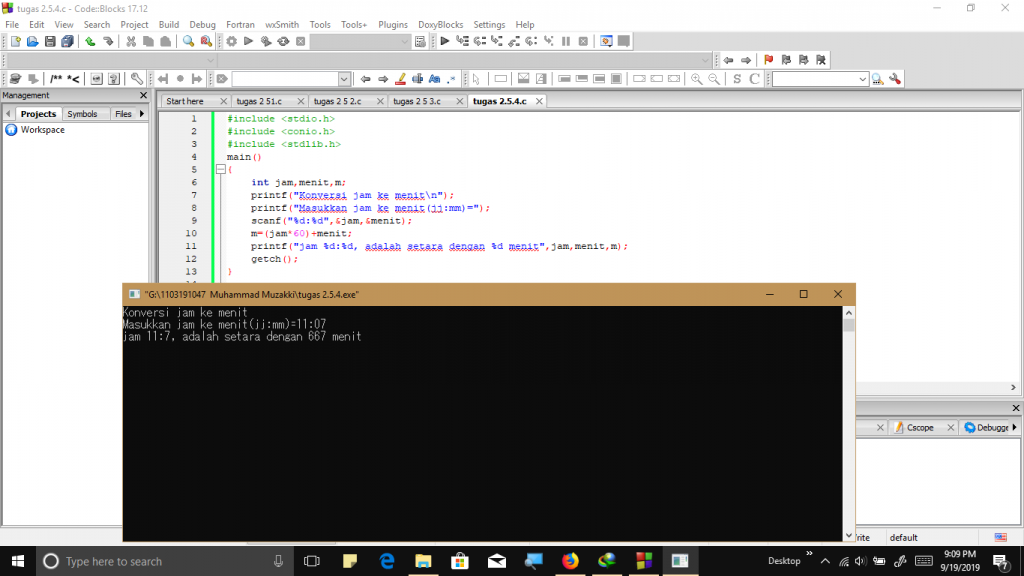The width and height of the screenshot is (1024, 576).
Task: Start the debugger with the Debug/Continue icon
Action: [445, 41]
